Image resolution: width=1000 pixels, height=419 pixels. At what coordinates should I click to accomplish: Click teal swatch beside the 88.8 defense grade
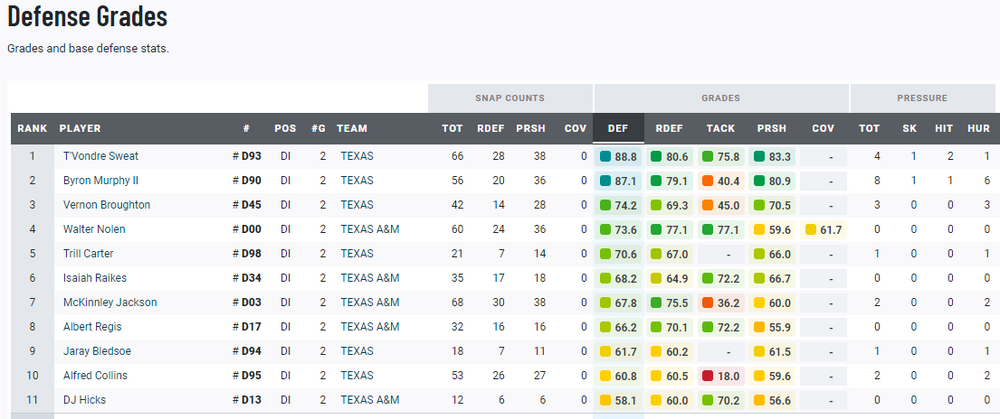(x=606, y=157)
